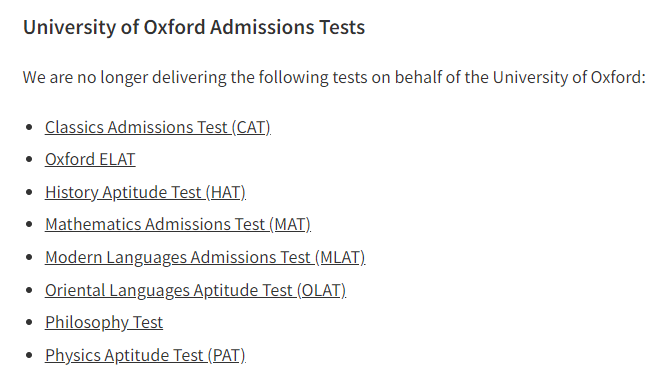
Task: Click the Physics Aptitude Test (PAT) link
Action: pos(145,356)
